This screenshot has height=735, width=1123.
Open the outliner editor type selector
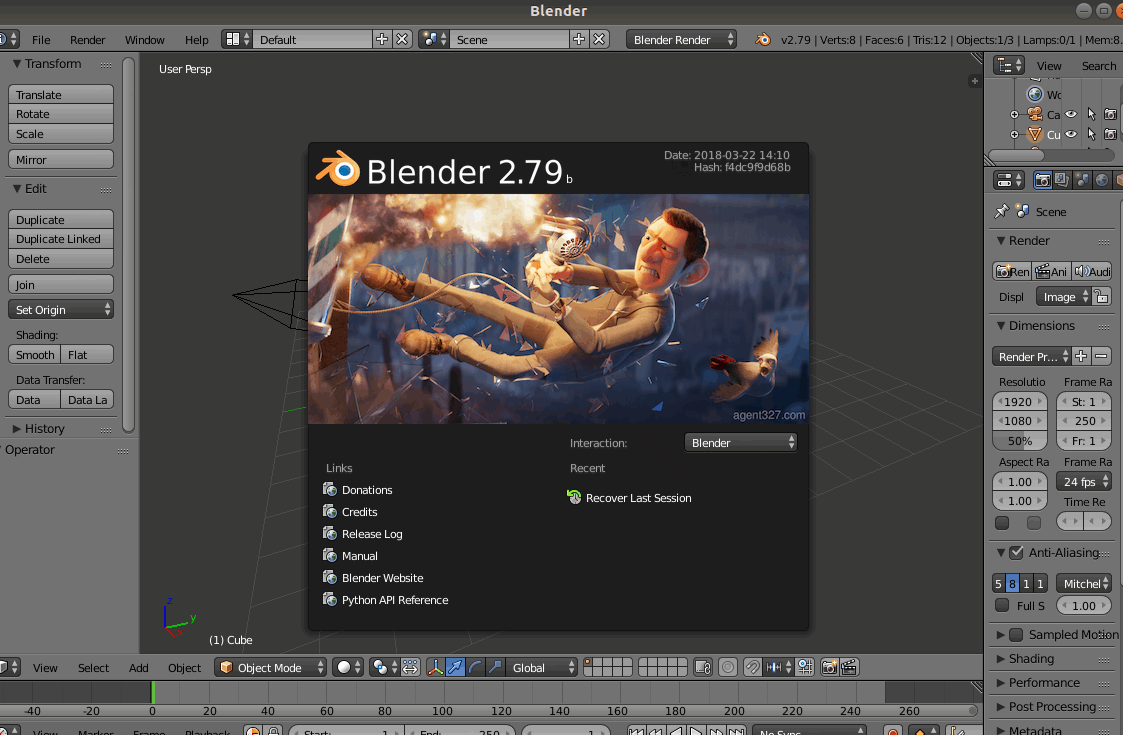click(x=1008, y=66)
